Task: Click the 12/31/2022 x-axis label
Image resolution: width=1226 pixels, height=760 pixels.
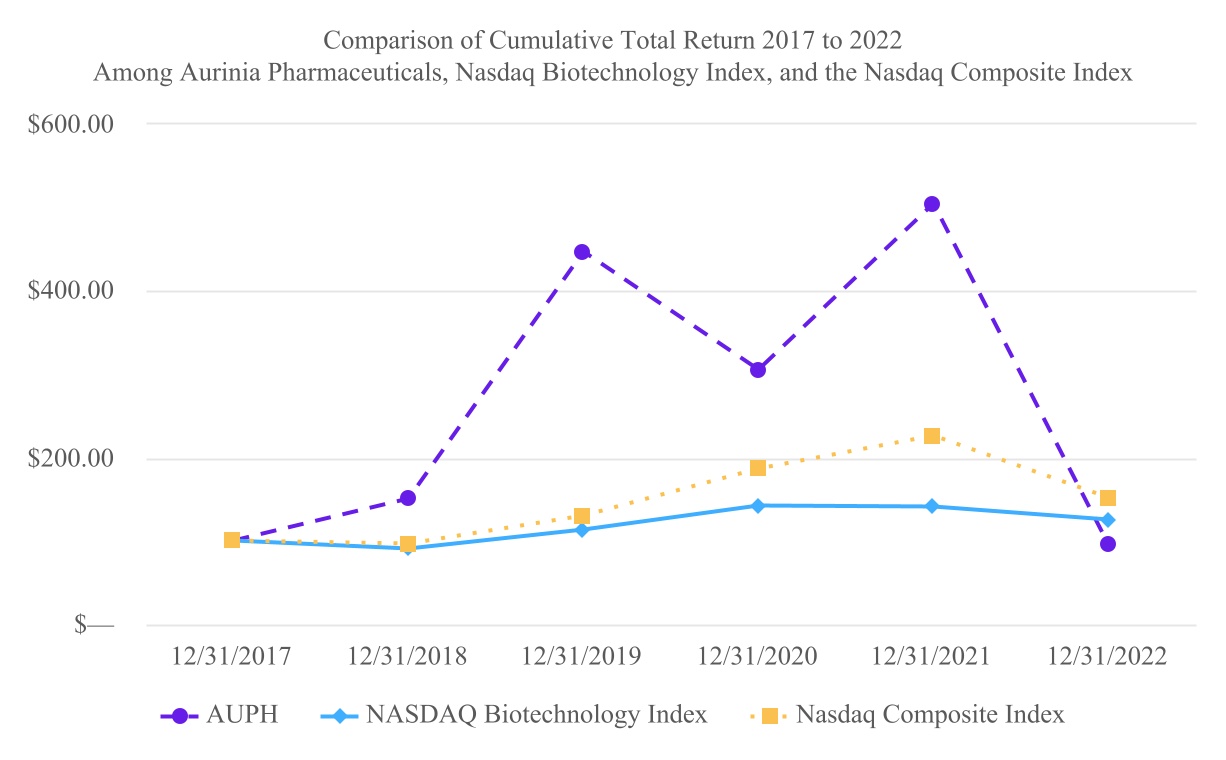Action: click(1108, 657)
